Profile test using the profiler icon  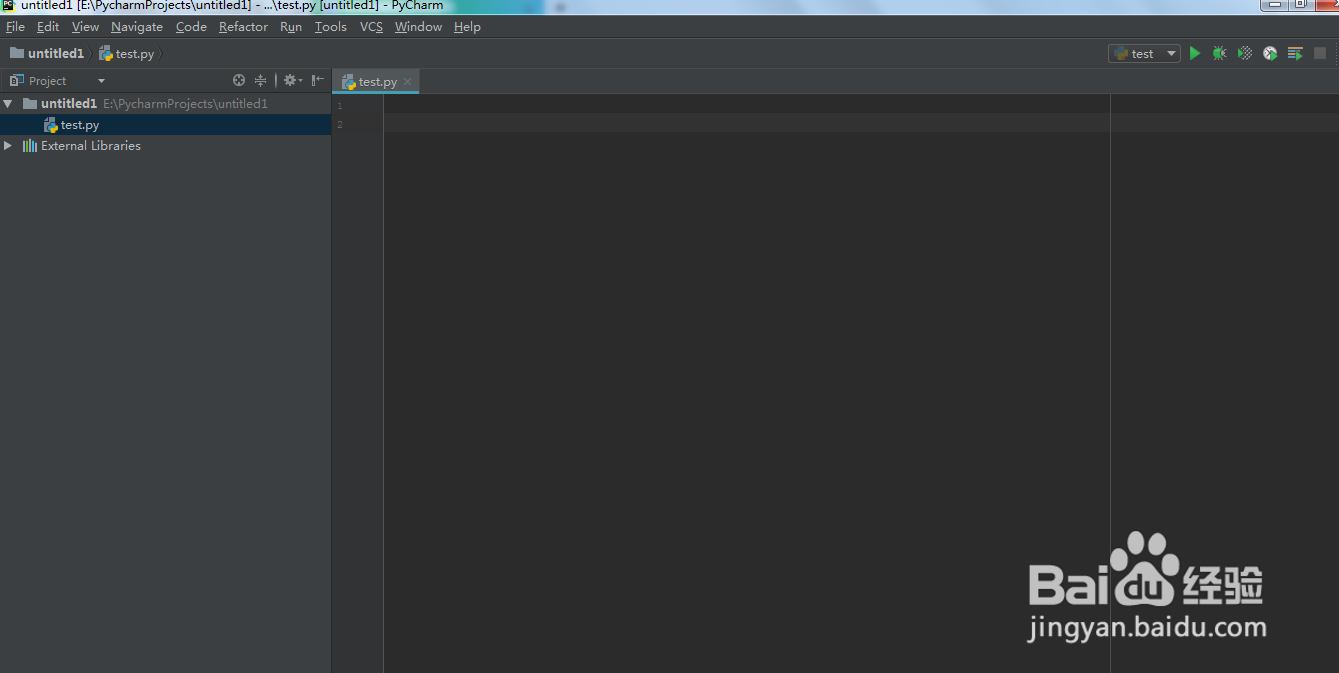pyautogui.click(x=1270, y=53)
